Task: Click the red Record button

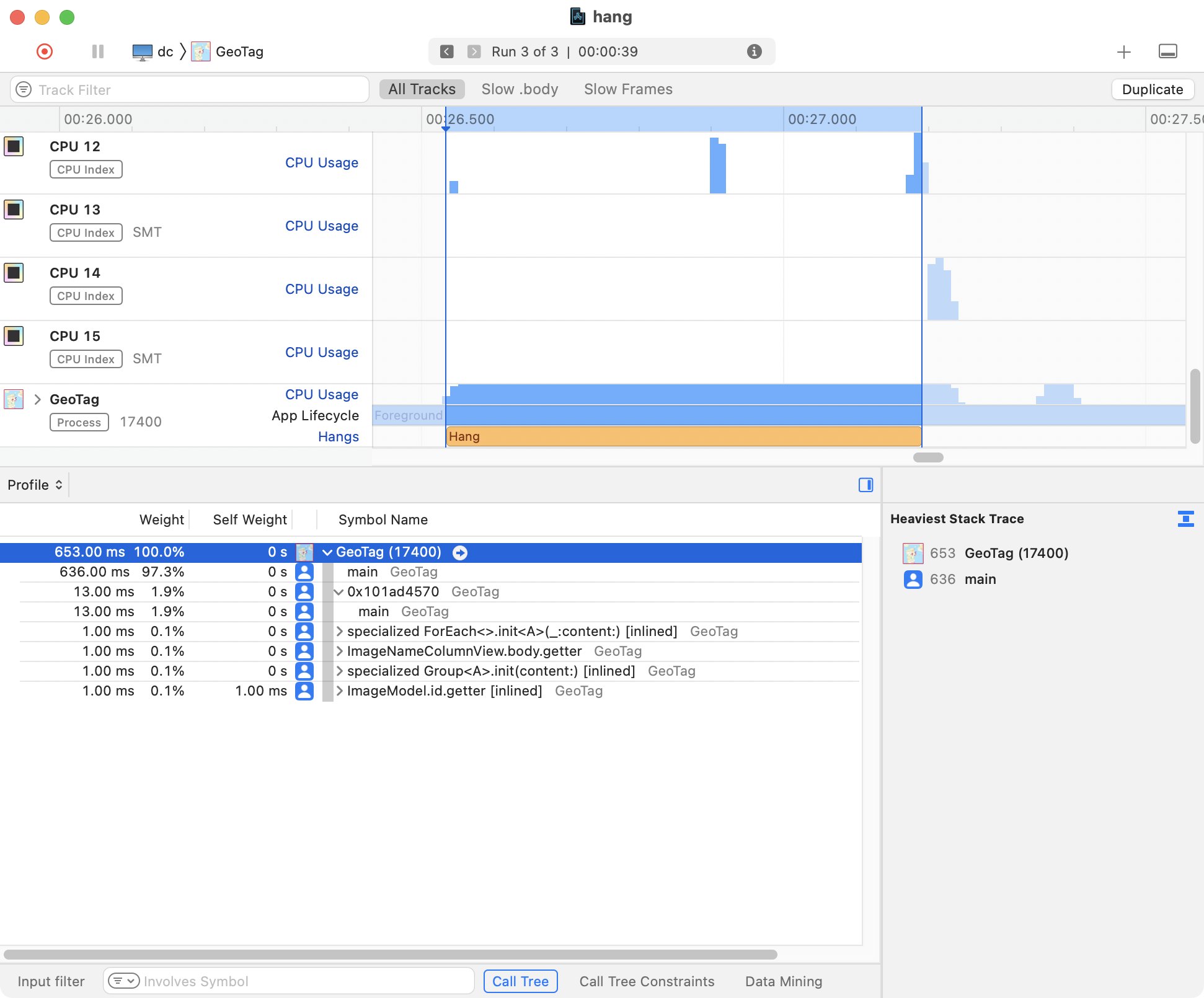Action: point(45,51)
